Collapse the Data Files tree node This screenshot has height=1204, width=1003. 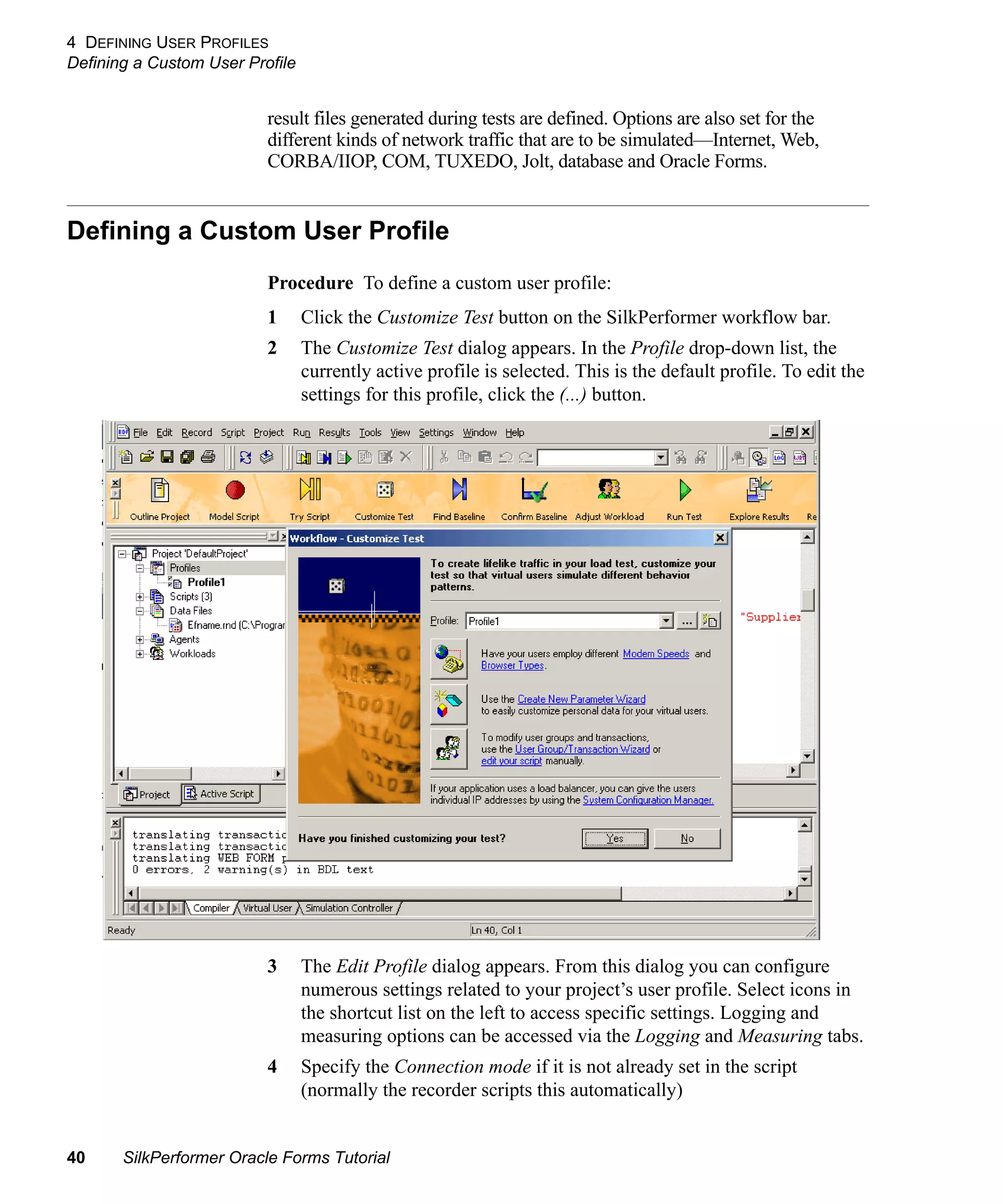139,611
